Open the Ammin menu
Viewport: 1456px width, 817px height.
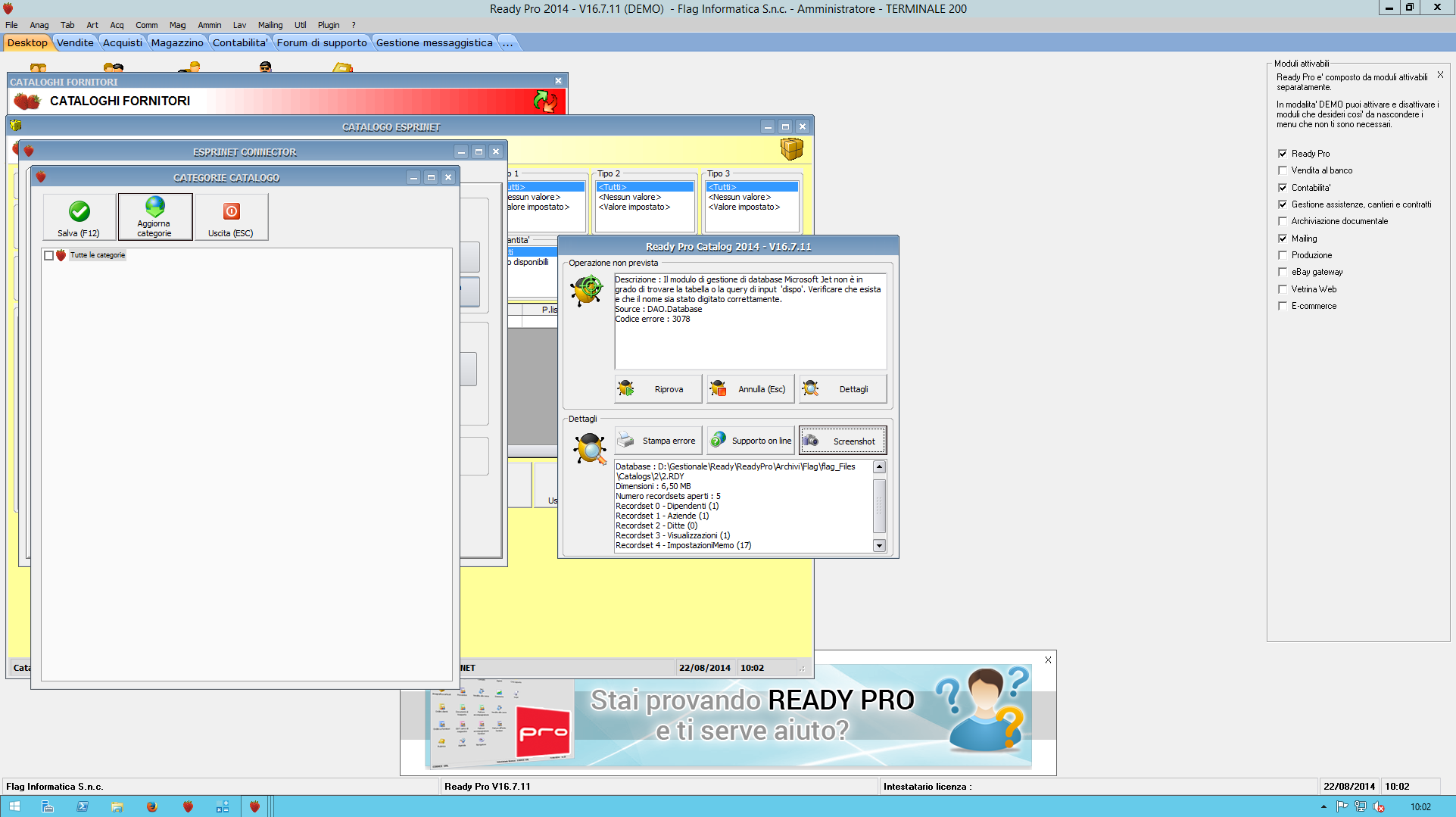(x=210, y=25)
